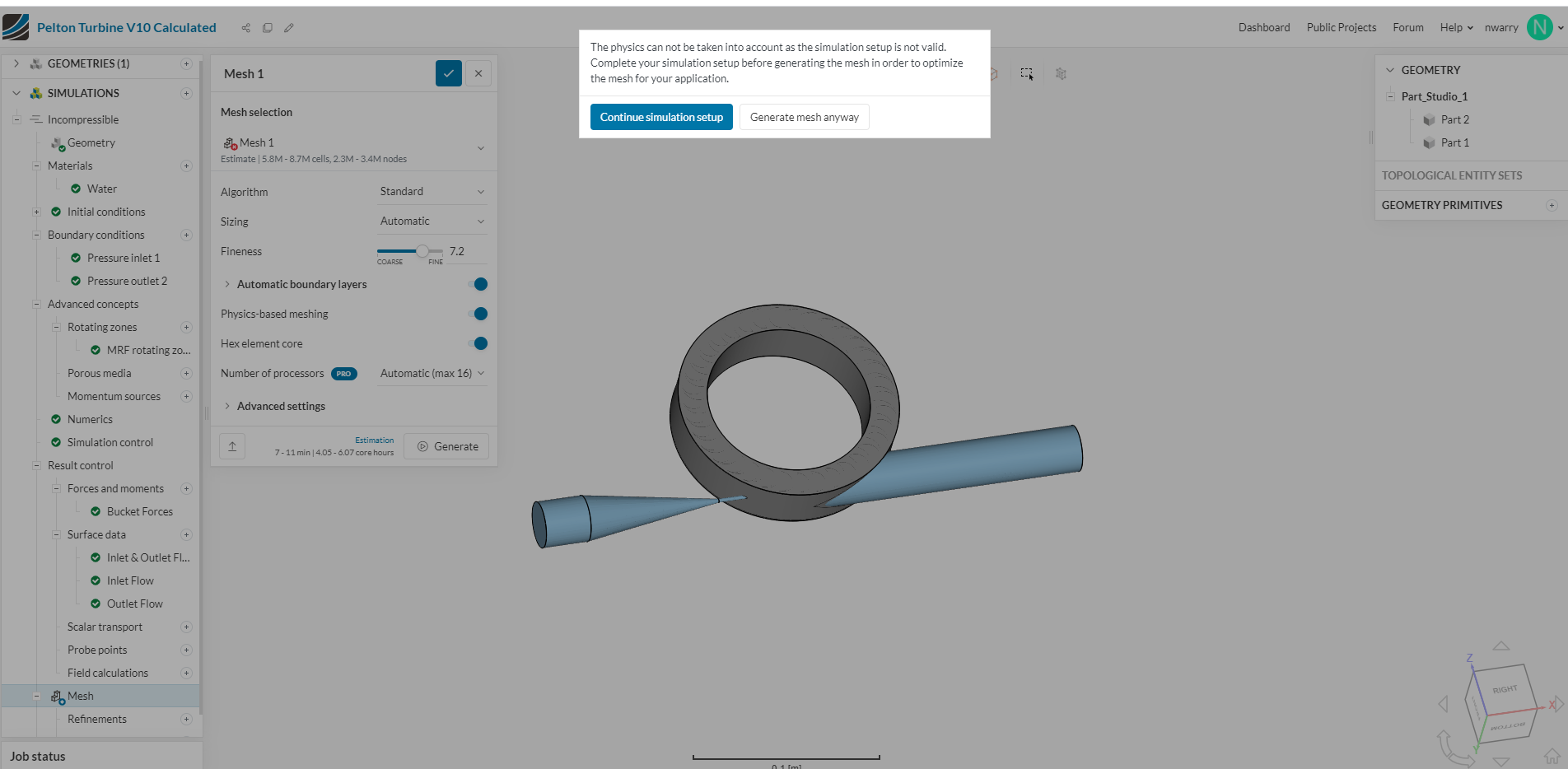1568x769 pixels.
Task: Reset view with the home icon
Action: 1552,756
